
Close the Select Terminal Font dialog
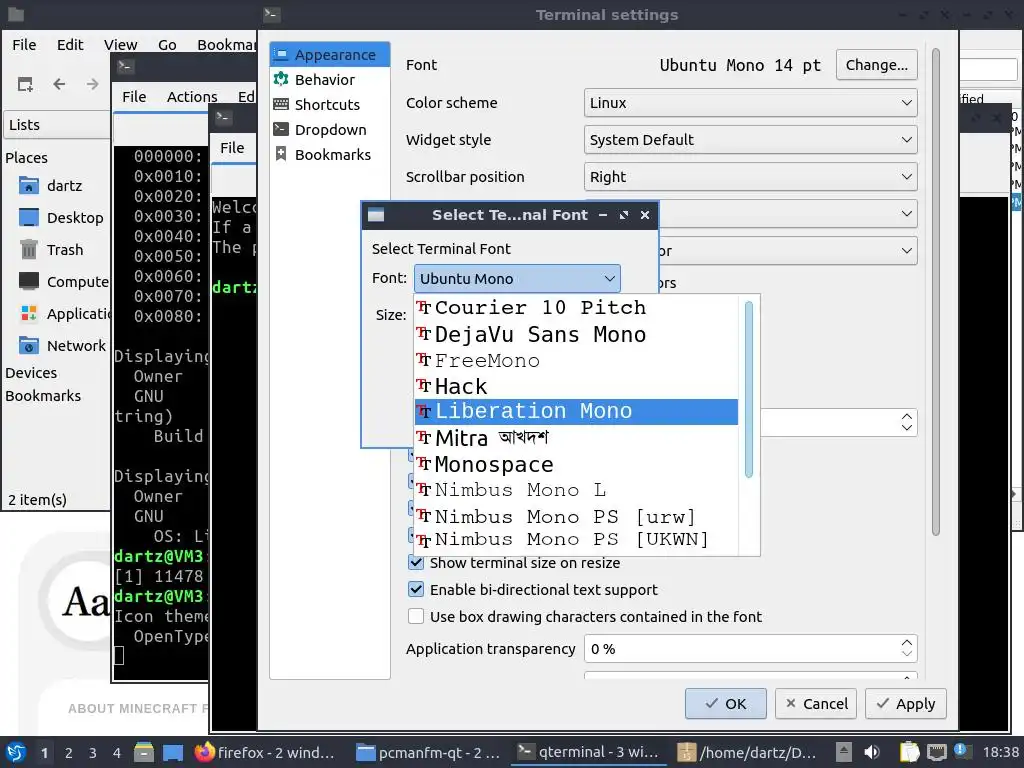pyautogui.click(x=645, y=215)
